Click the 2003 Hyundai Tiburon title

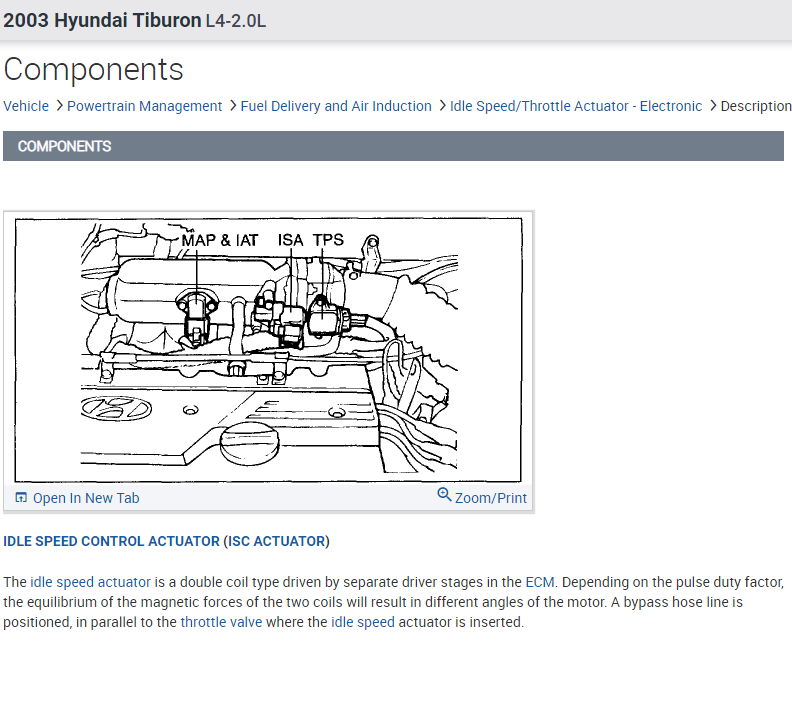pos(102,21)
